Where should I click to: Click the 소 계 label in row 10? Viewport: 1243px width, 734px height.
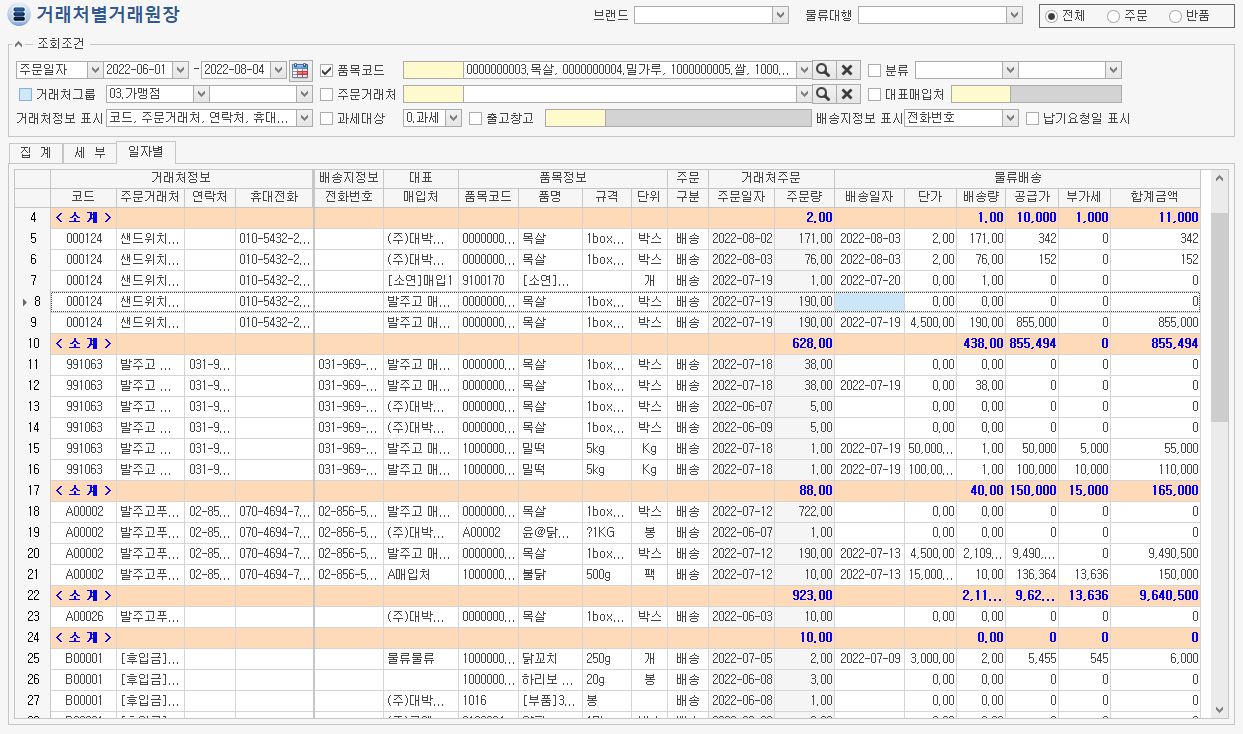click(x=83, y=343)
